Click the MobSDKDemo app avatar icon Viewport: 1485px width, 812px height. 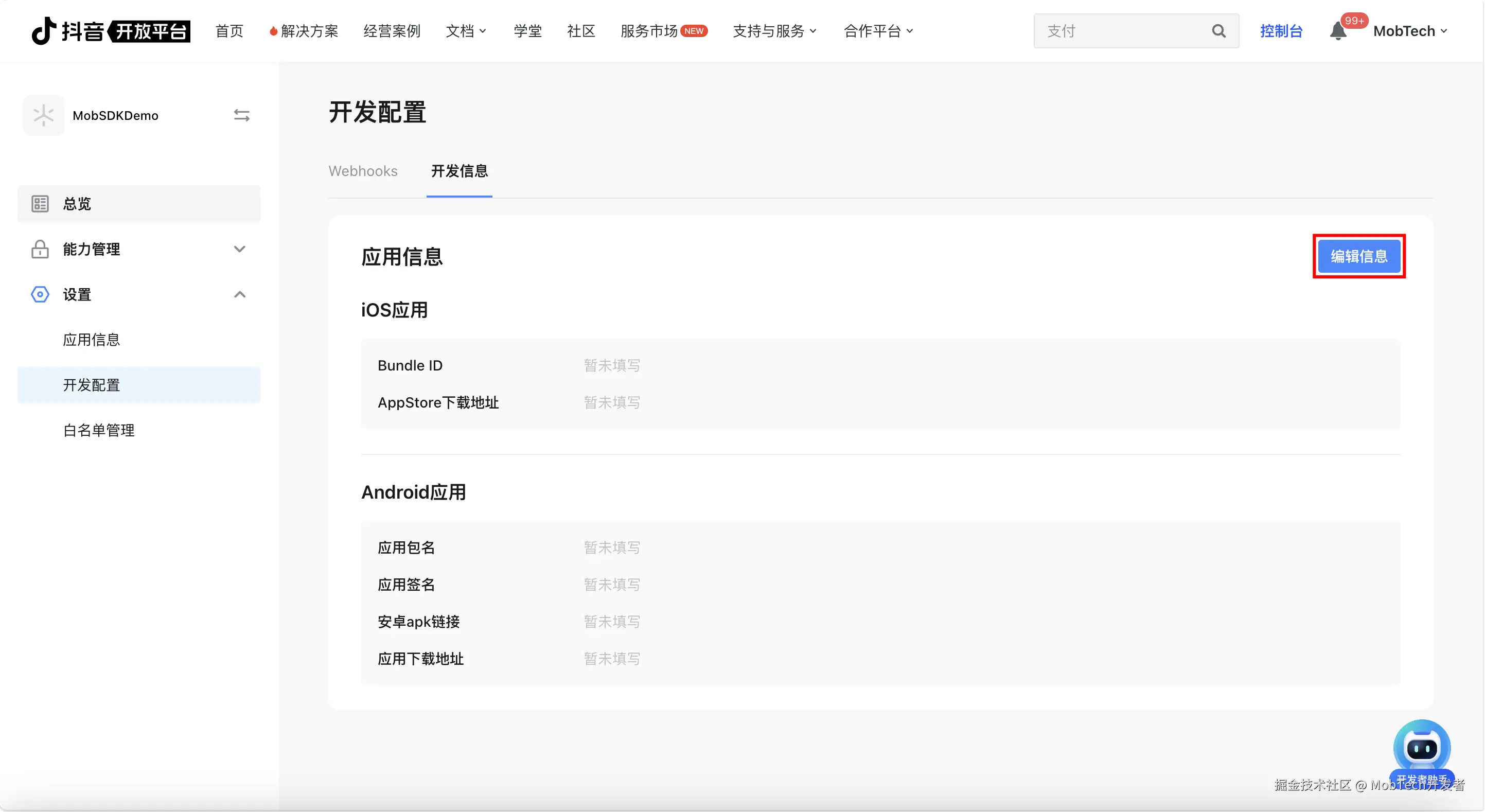44,115
